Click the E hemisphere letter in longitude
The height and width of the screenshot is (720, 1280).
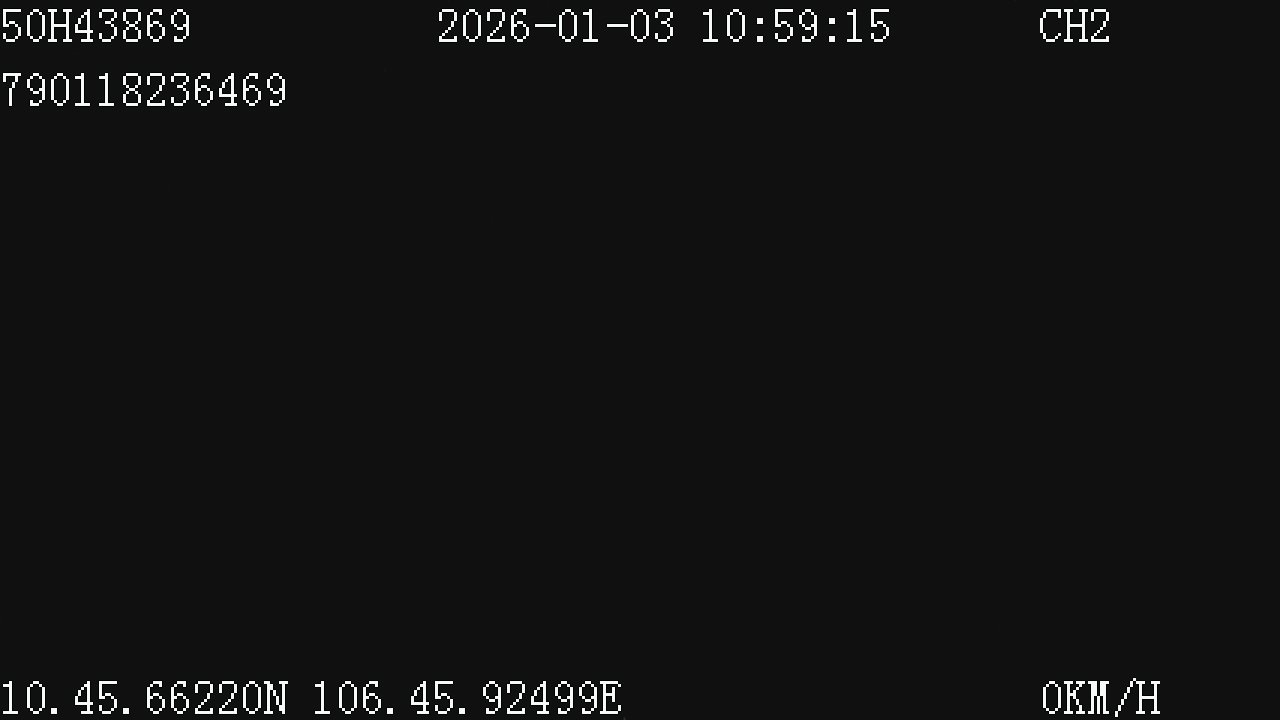[610, 698]
